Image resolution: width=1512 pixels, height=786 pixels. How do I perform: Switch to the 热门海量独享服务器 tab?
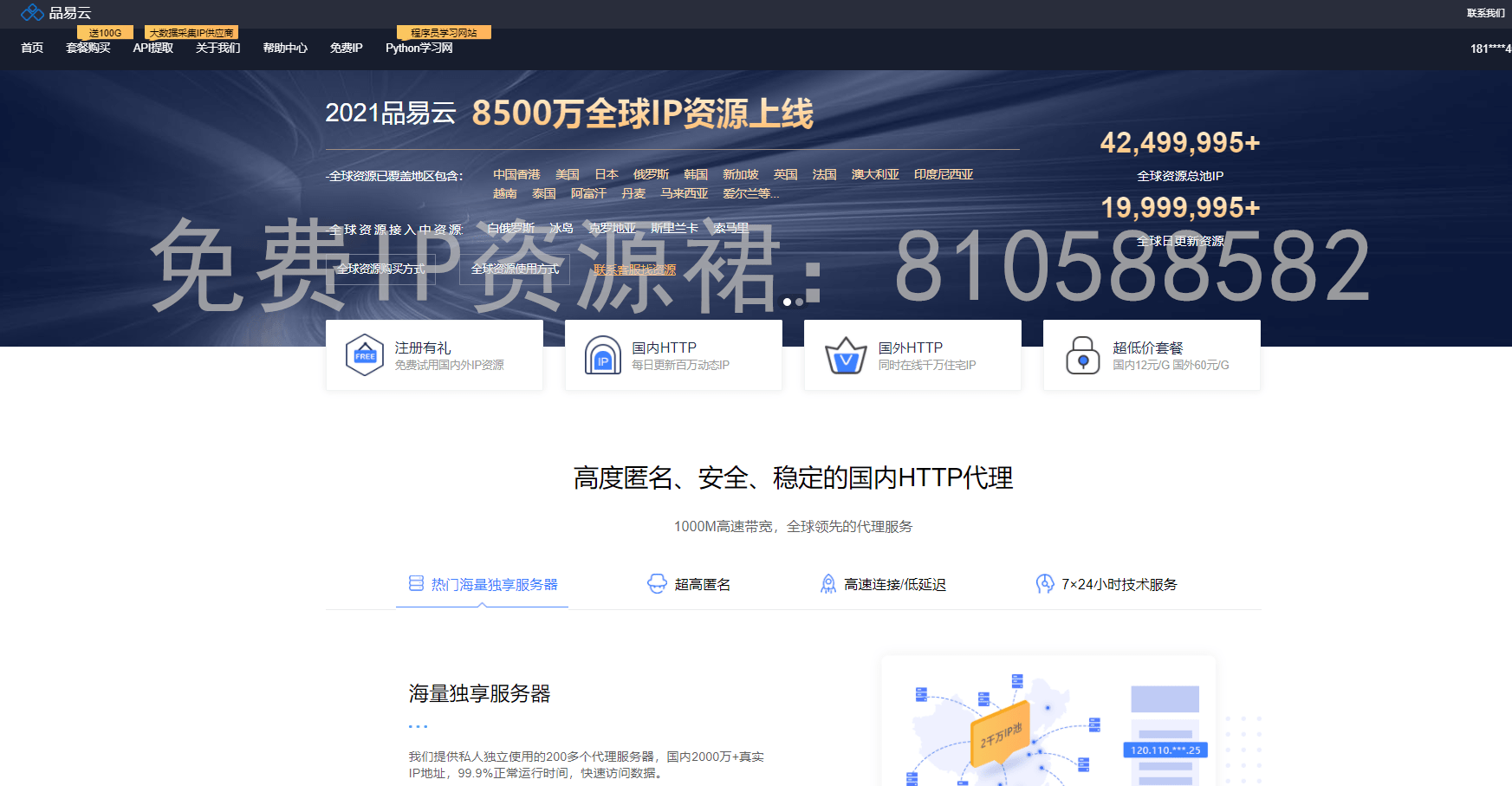coord(483,584)
